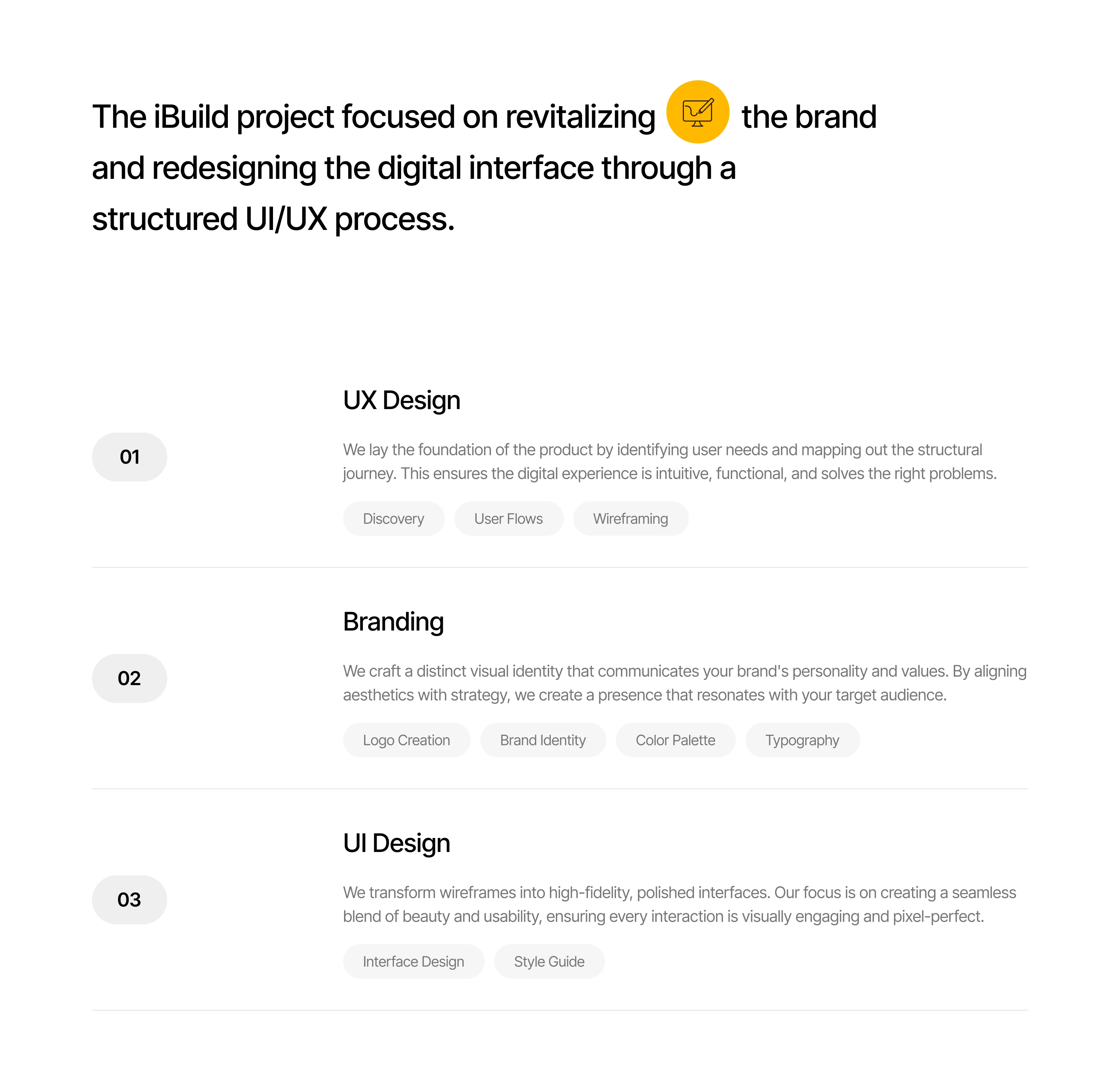Screen dimensions: 1120x1091
Task: Click the Interface Design tag
Action: (413, 961)
